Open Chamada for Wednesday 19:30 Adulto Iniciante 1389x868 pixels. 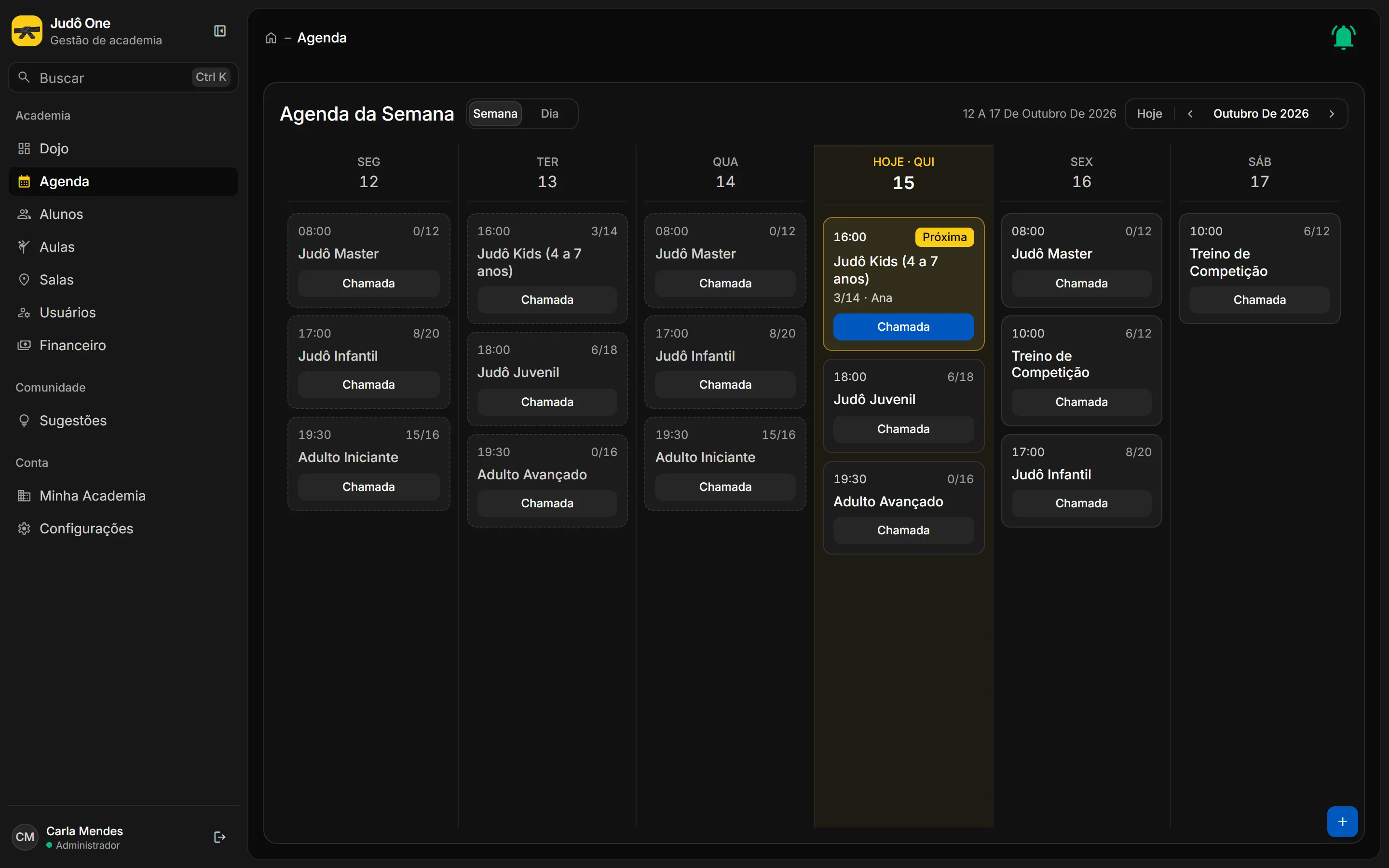point(725,487)
